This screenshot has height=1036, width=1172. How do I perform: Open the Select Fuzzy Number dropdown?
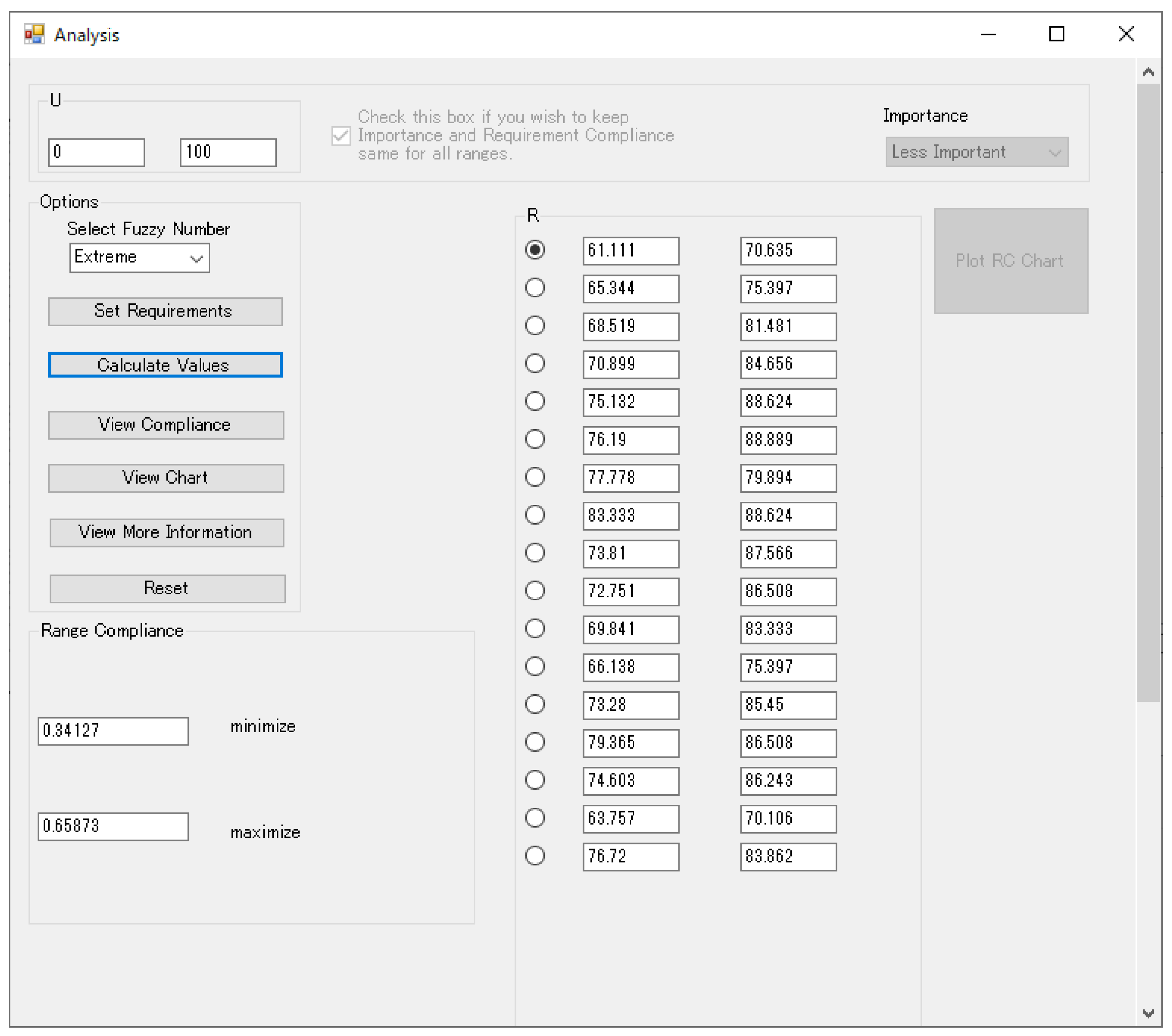tap(139, 257)
